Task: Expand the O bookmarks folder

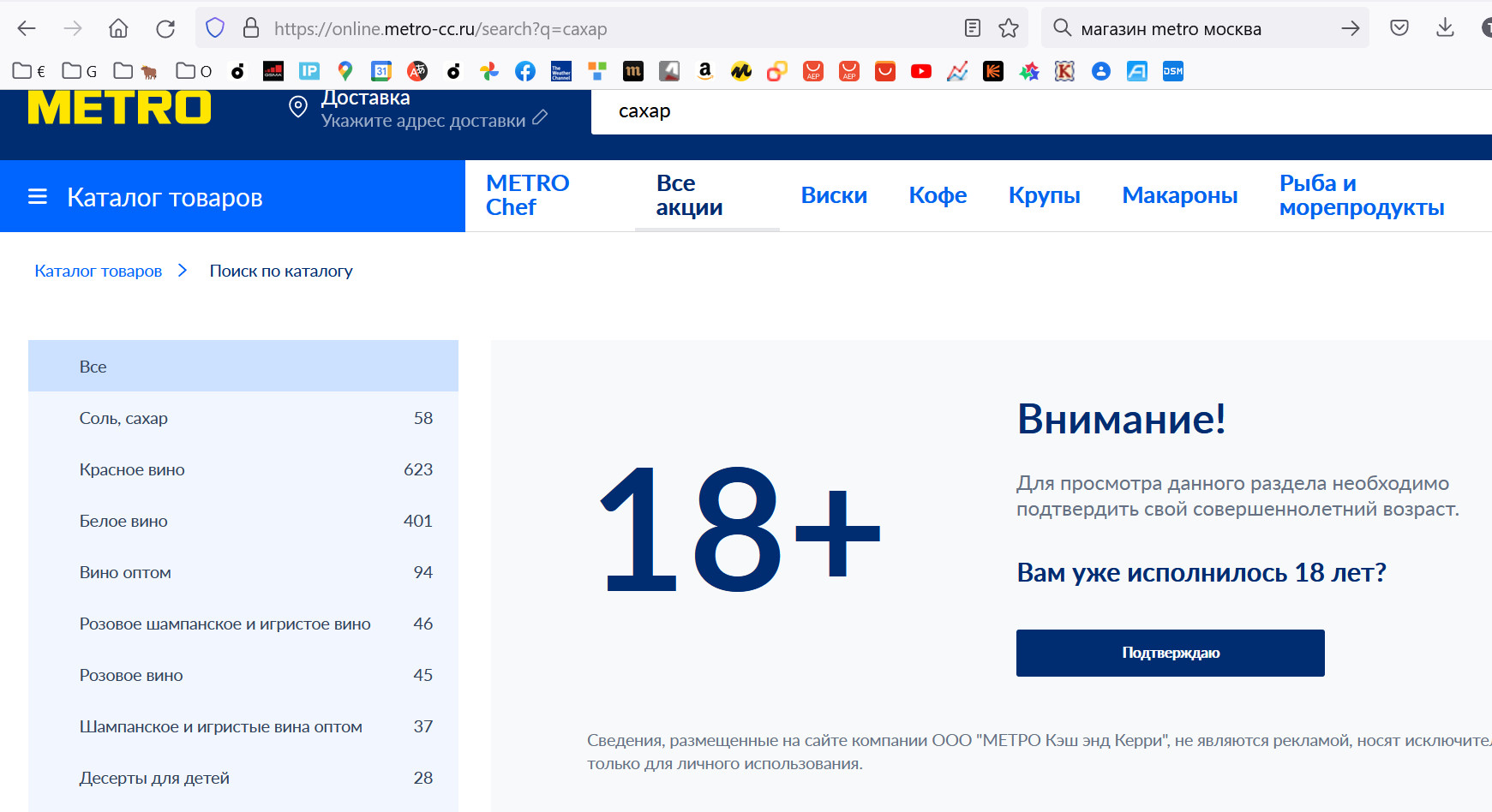Action: click(194, 71)
